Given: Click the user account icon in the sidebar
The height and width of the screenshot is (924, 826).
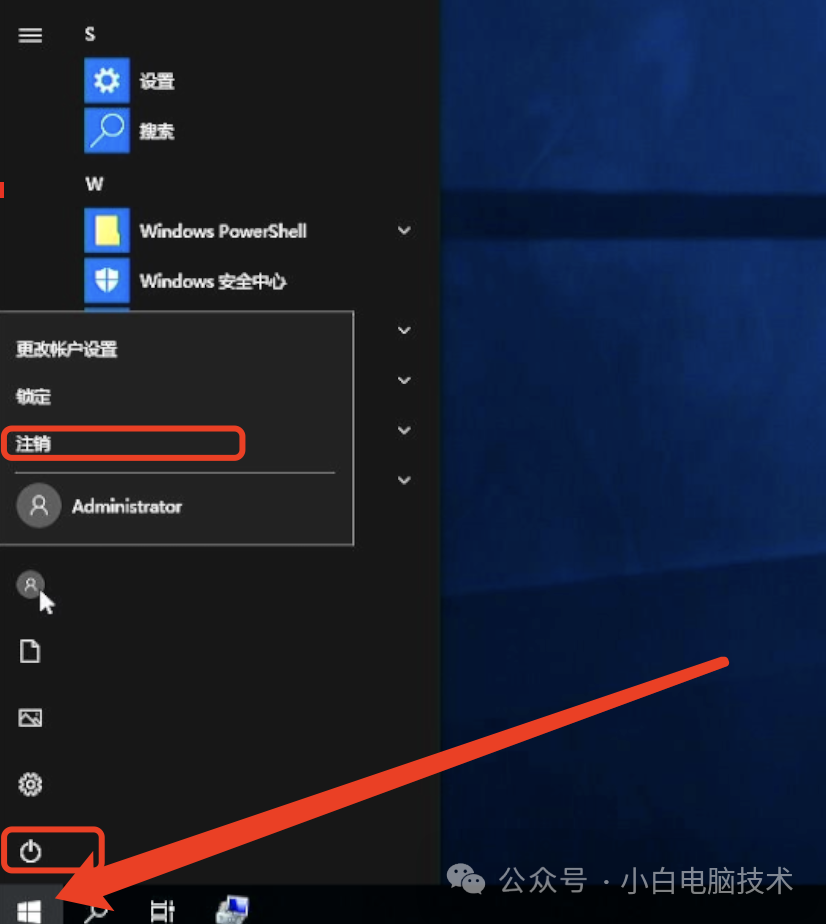Looking at the screenshot, I should click(x=30, y=584).
